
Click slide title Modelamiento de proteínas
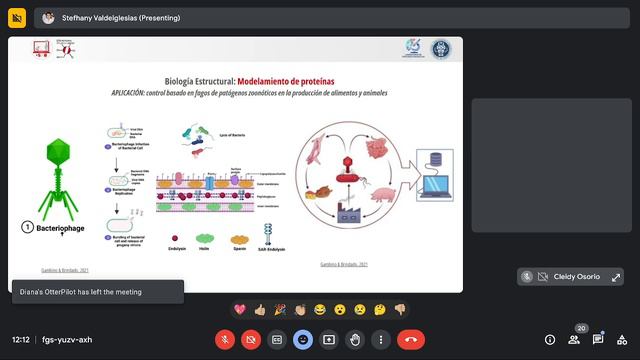(286, 81)
